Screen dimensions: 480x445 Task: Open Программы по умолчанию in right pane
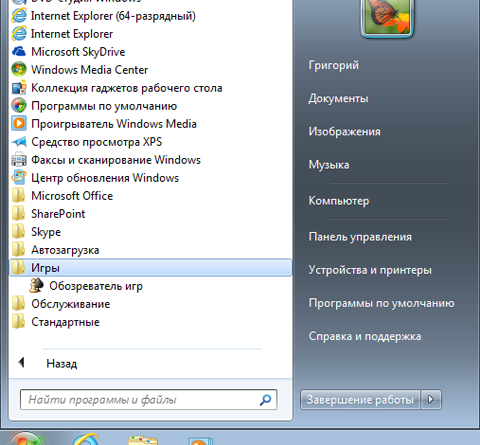381,303
